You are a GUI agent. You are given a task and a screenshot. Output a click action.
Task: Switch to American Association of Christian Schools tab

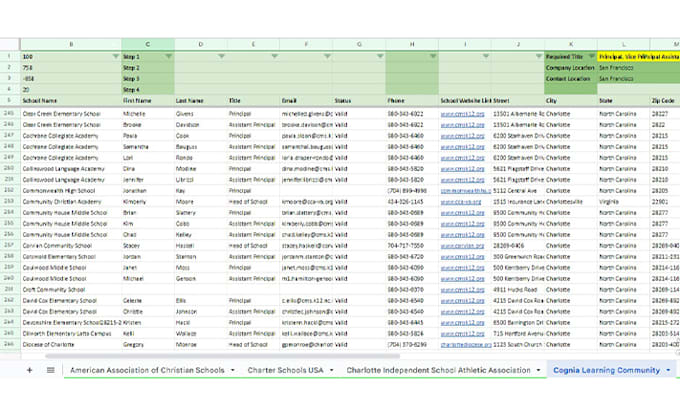click(x=147, y=370)
